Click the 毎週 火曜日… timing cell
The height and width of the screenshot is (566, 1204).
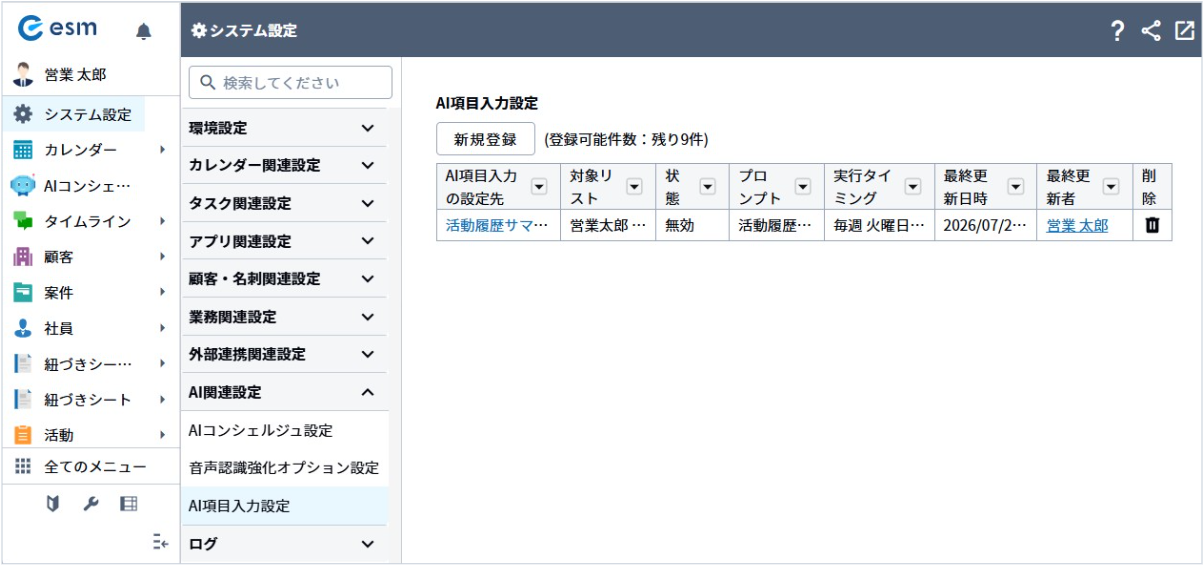880,226
